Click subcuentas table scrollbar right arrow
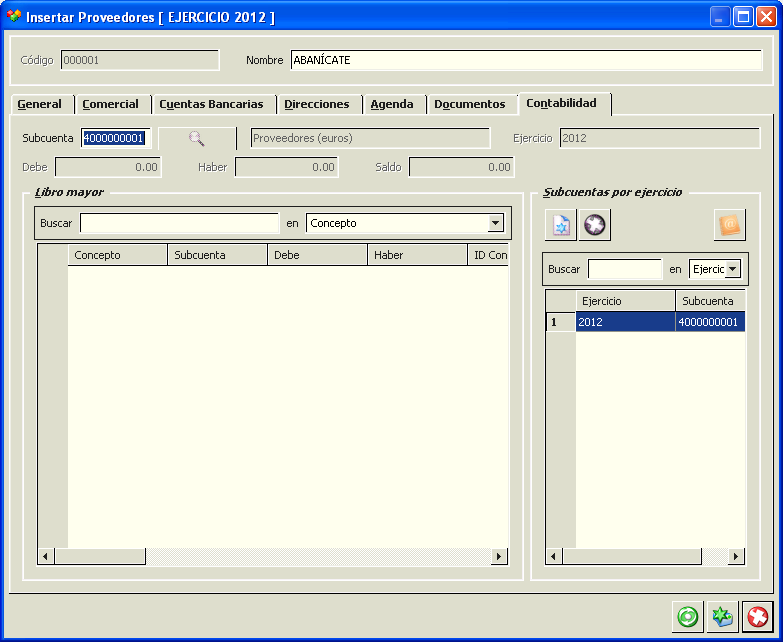 pos(736,556)
